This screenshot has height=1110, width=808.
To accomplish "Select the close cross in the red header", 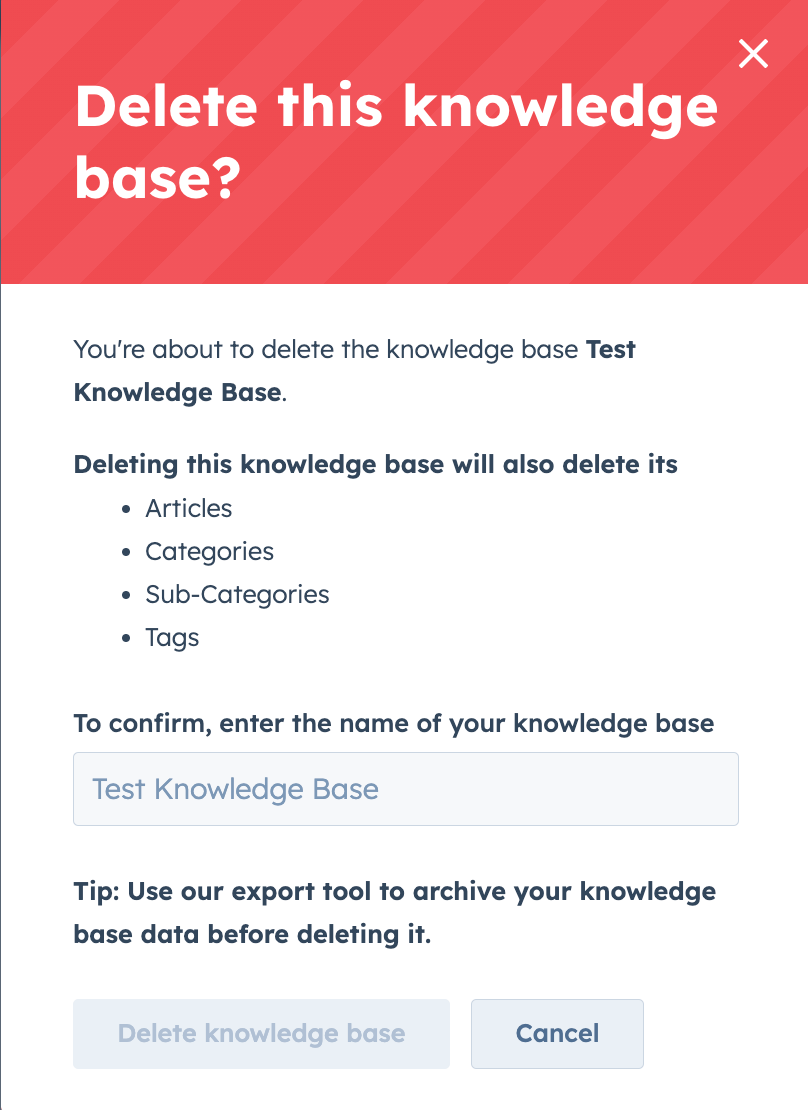I will pyautogui.click(x=753, y=54).
